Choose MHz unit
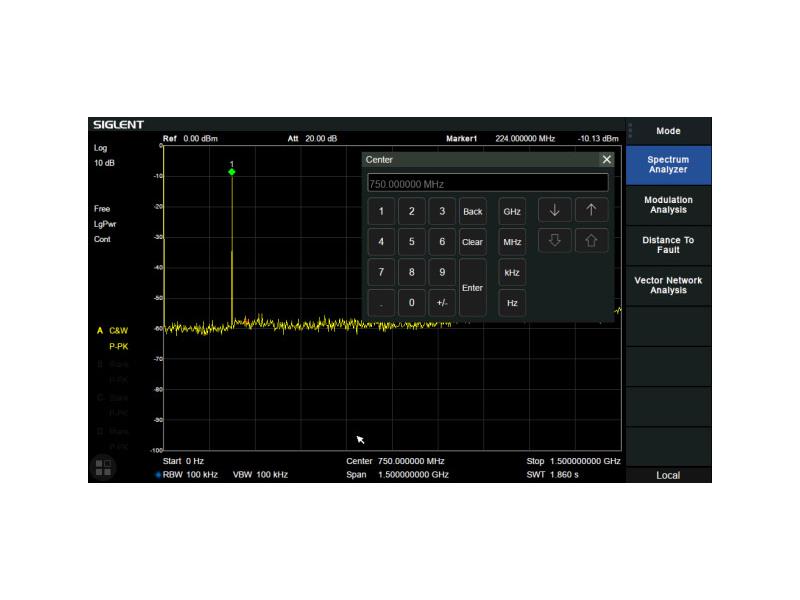The height and width of the screenshot is (600, 800). coord(512,242)
